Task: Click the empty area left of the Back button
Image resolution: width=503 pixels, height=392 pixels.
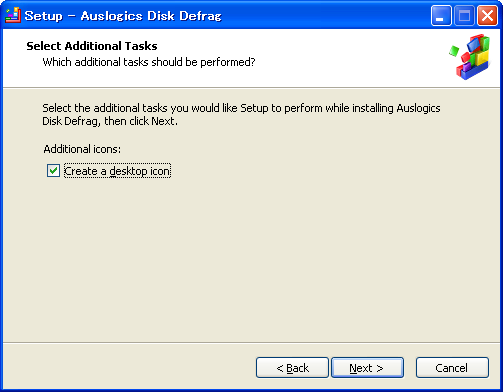Action: tap(129, 368)
